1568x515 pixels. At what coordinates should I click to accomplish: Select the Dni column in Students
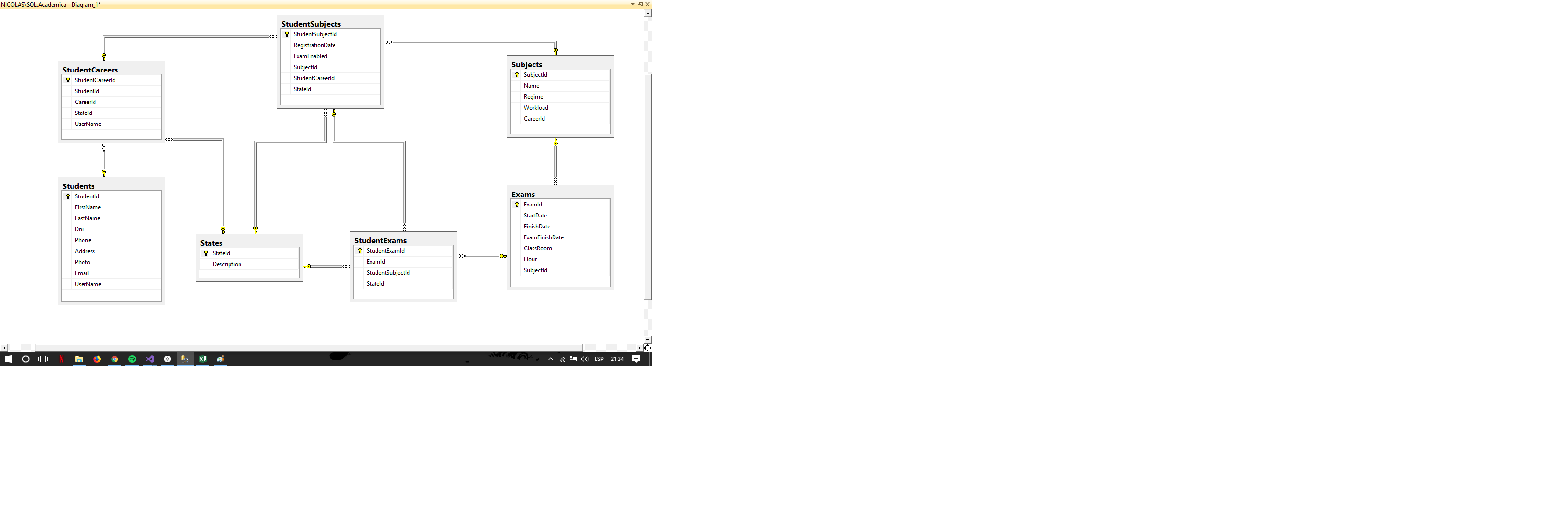click(111, 230)
